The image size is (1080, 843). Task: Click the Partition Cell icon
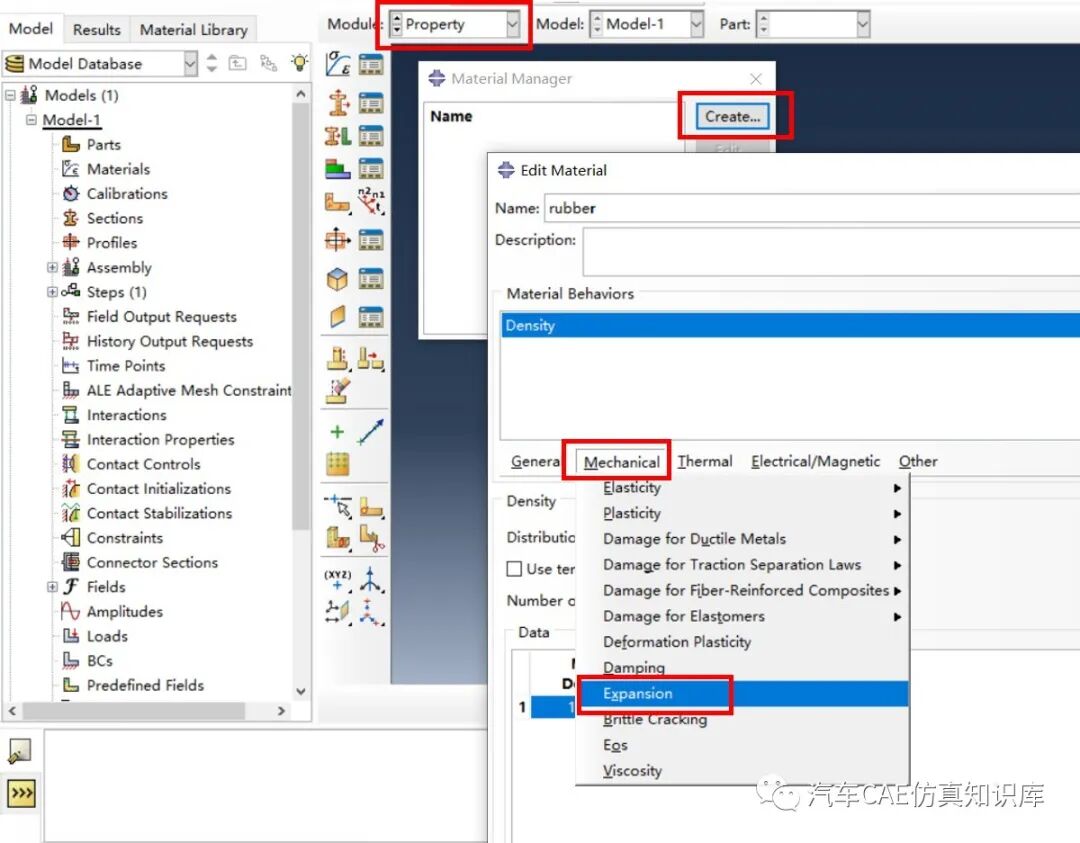[338, 538]
